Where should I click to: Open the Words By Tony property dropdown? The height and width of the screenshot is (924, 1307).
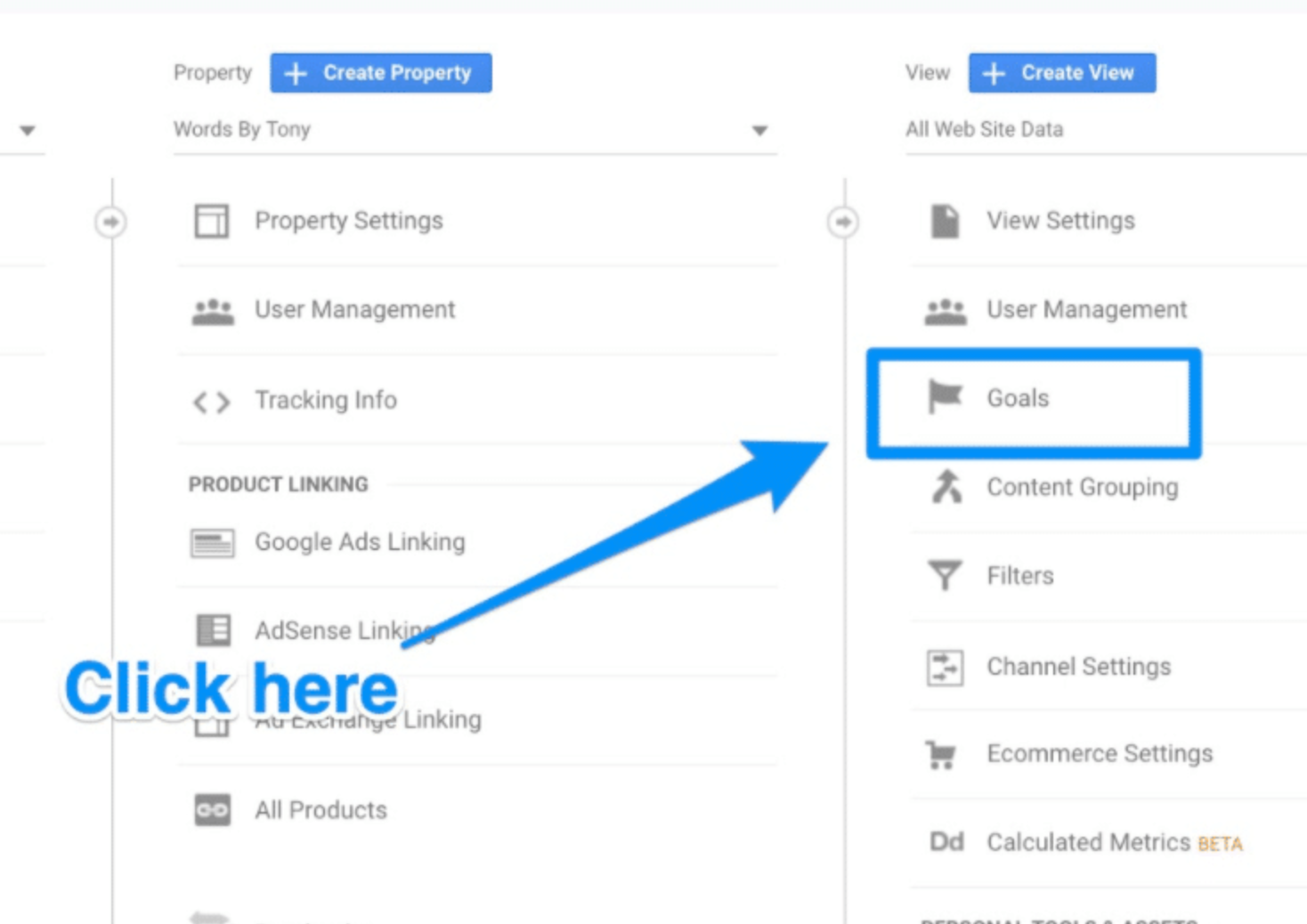475,130
